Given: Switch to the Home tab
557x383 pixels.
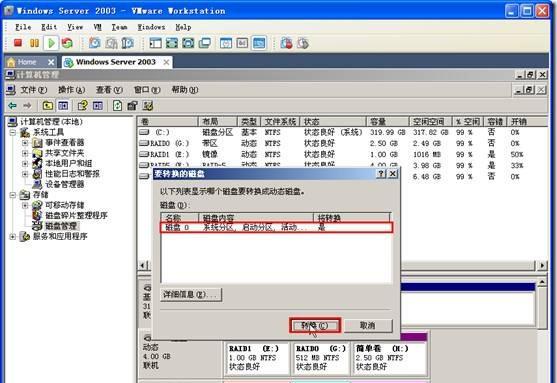Looking at the screenshot, I should point(31,62).
